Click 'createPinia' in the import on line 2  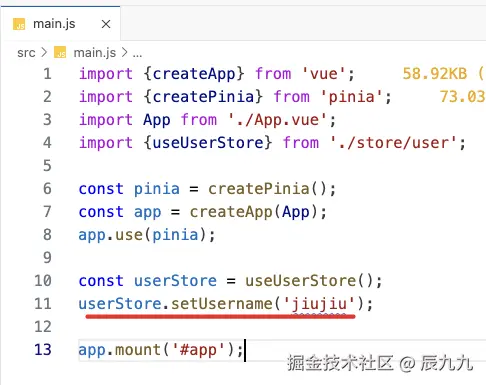pyautogui.click(x=203, y=97)
